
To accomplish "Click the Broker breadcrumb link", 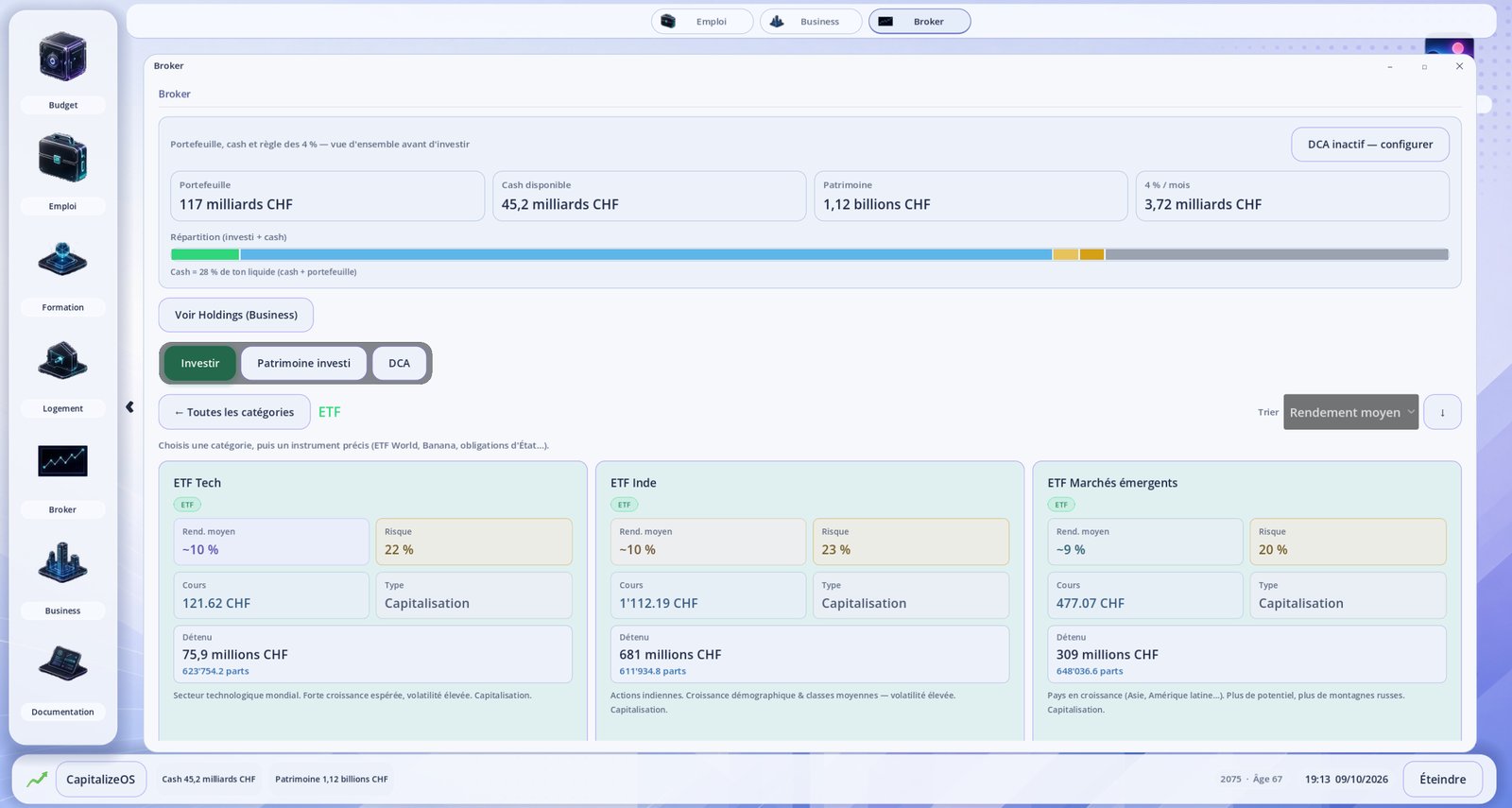I will 174,95.
